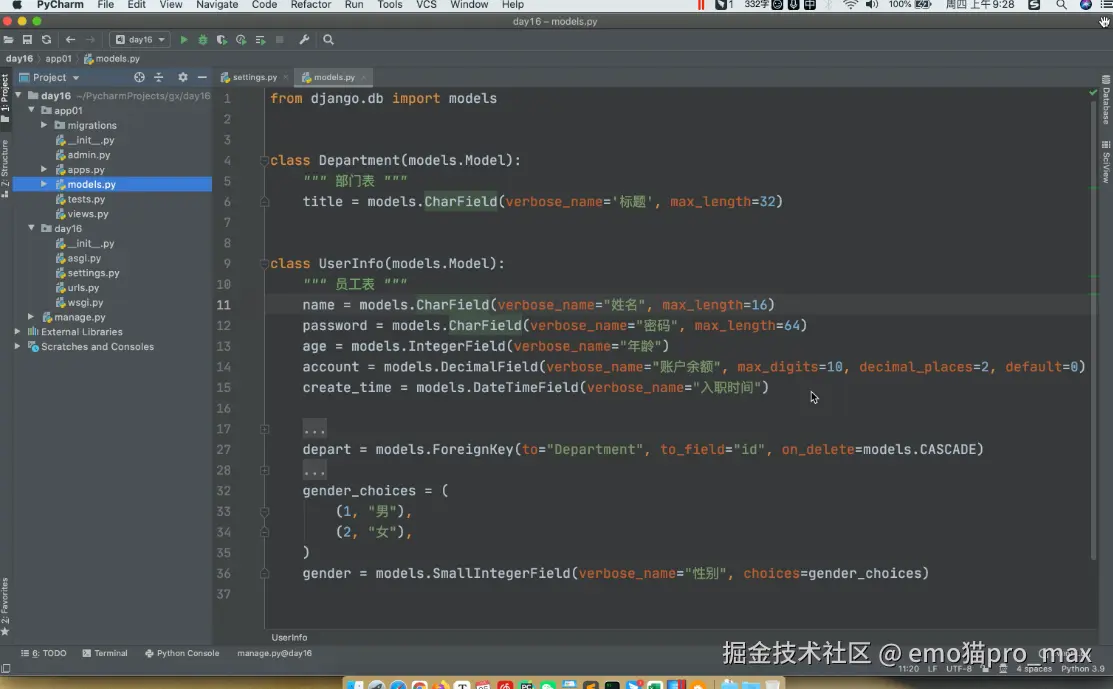Click app01 in the breadcrumb path
This screenshot has height=689, width=1113.
tap(58, 59)
